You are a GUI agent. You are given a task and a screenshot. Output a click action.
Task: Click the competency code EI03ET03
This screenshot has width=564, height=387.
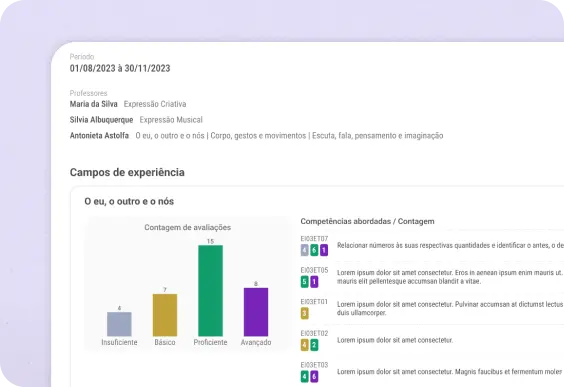[314, 365]
